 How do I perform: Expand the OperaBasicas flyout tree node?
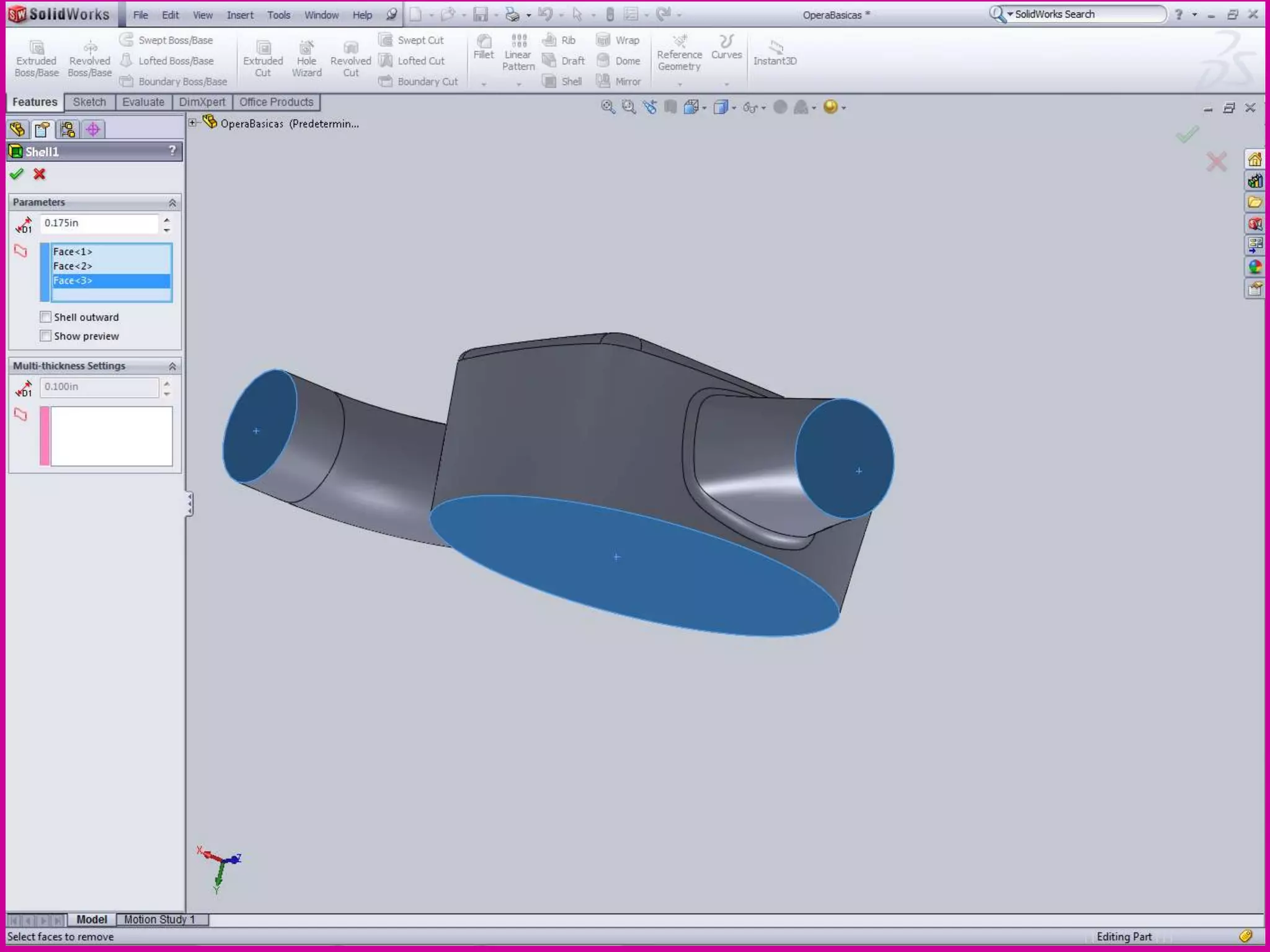click(x=193, y=123)
